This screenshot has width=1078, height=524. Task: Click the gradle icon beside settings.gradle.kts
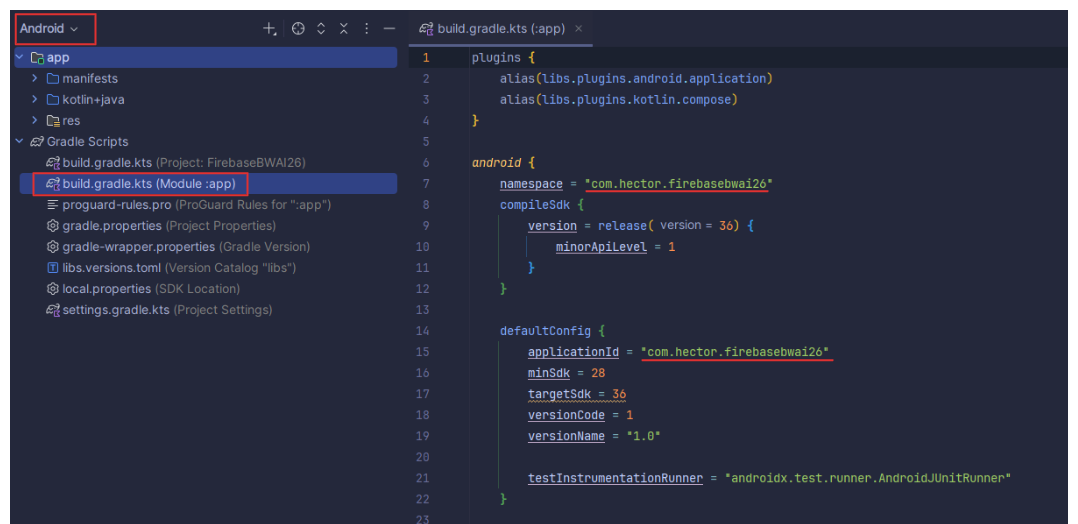(x=53, y=309)
